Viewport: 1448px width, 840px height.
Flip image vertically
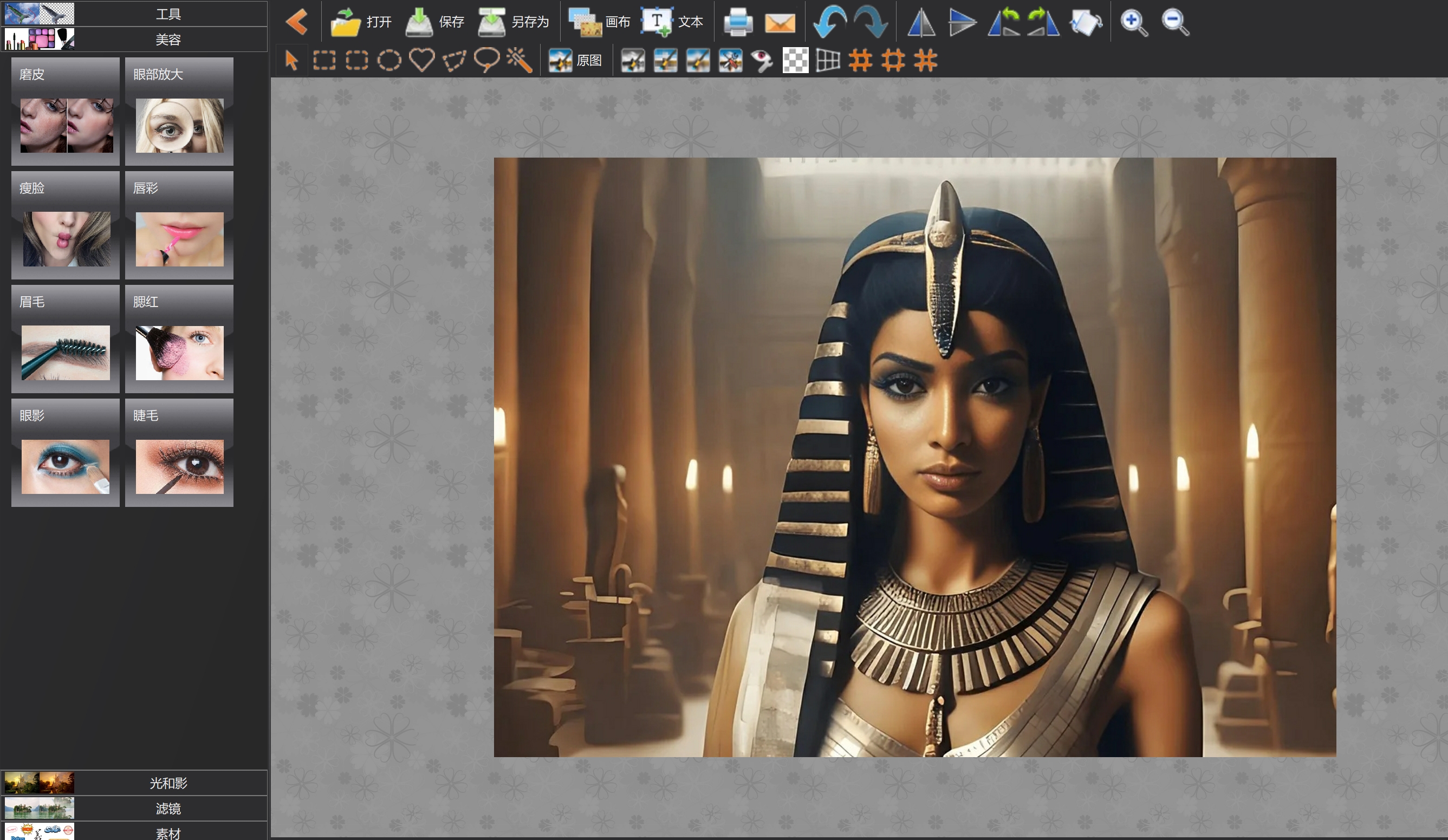(963, 22)
